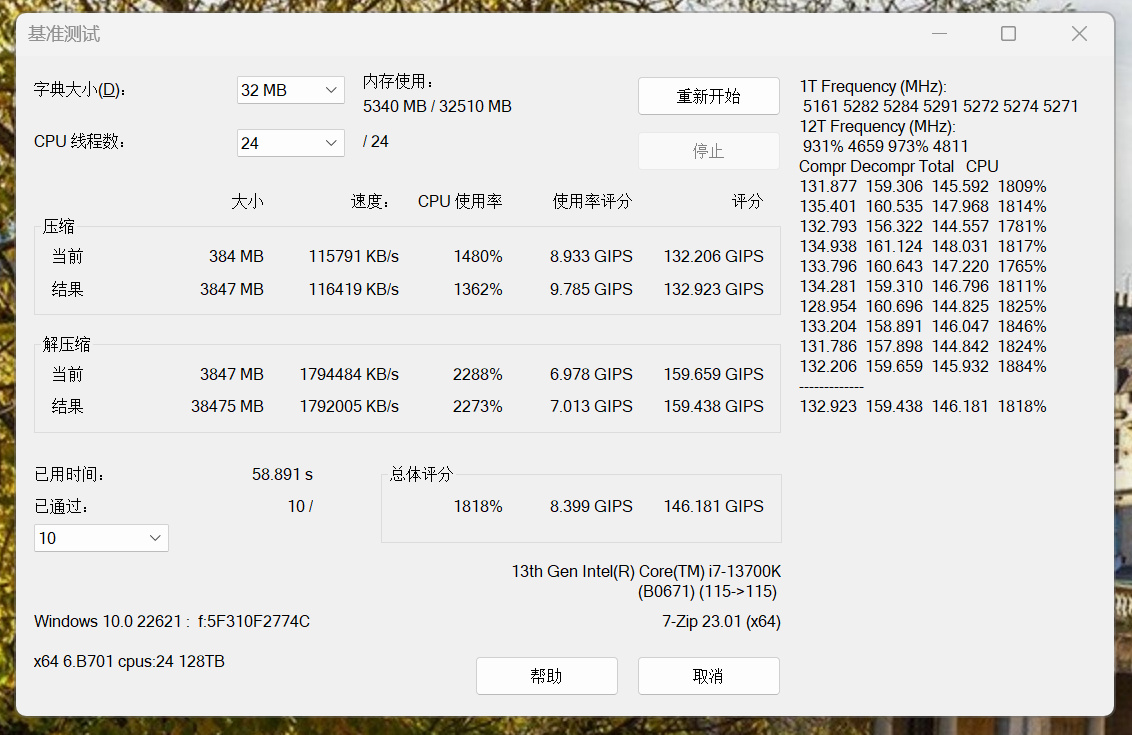Close the 基准测试 benchmark window
The width and height of the screenshot is (1132, 735).
pyautogui.click(x=1079, y=34)
